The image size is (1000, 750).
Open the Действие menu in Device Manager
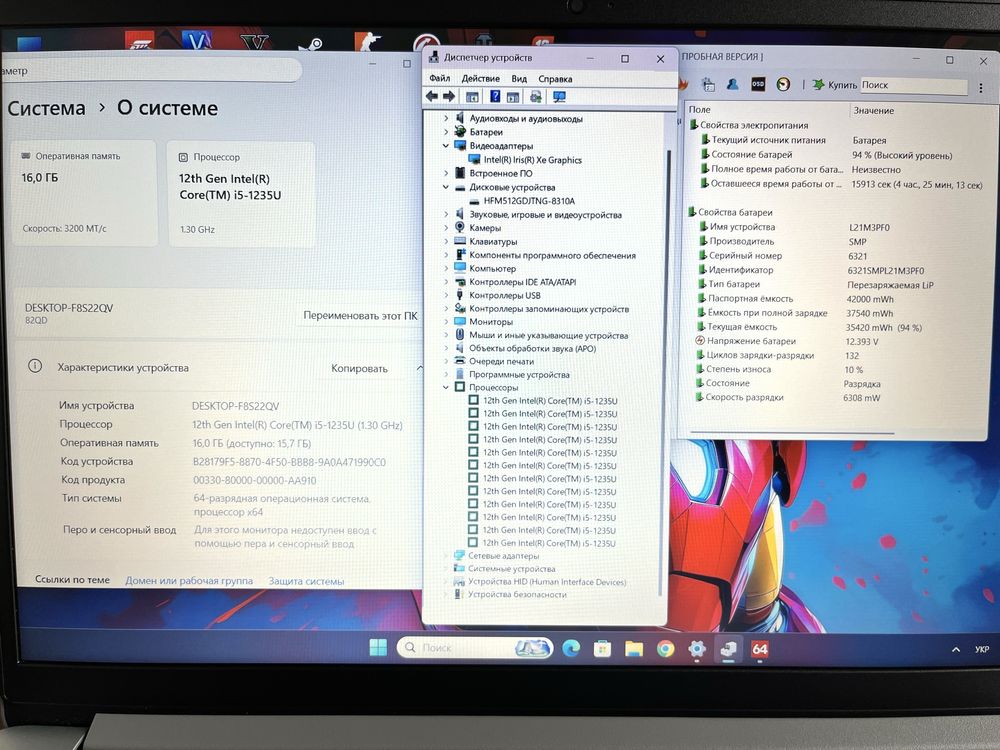(x=481, y=78)
